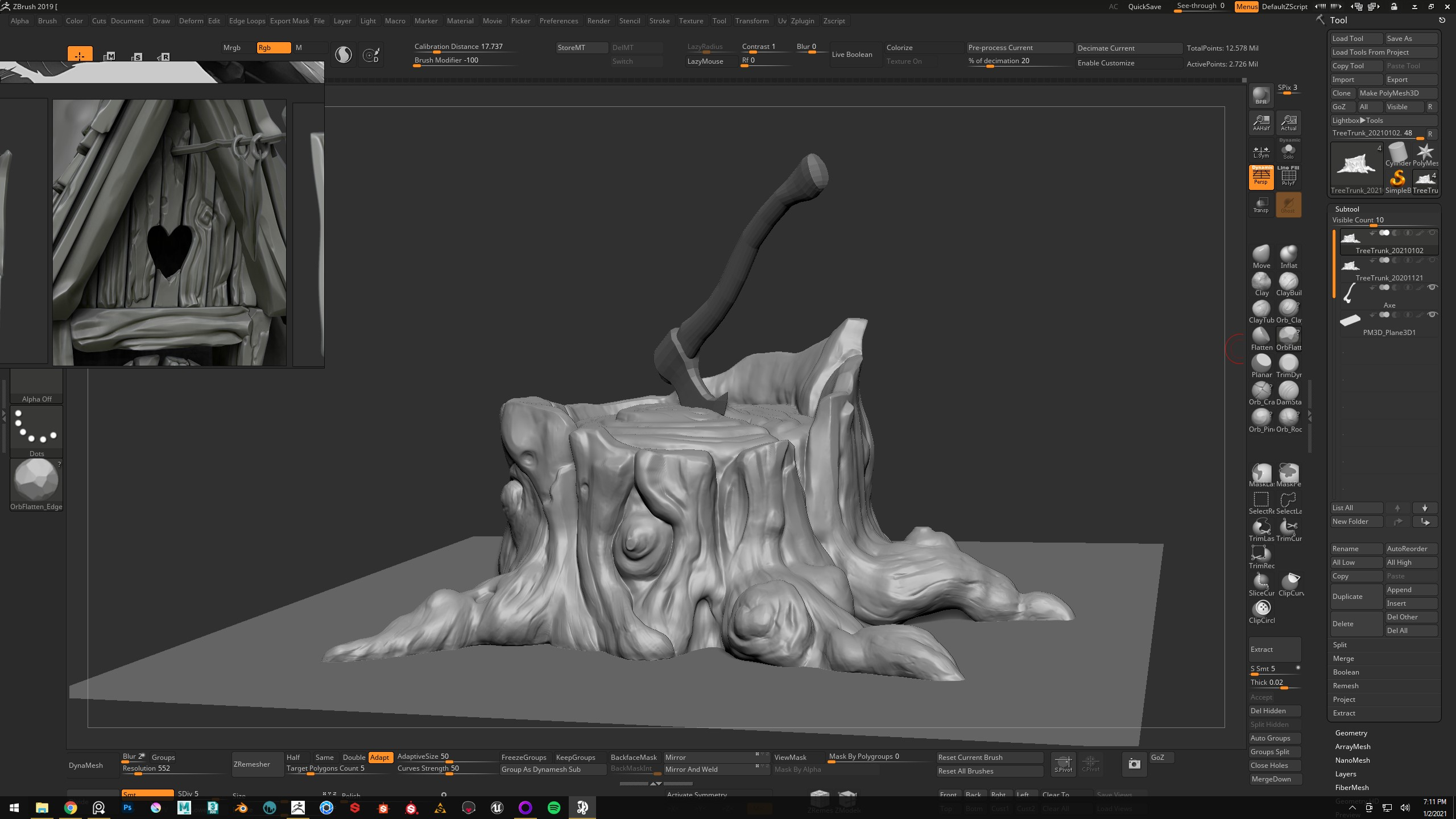This screenshot has width=1456, height=819.
Task: Open the Stroke menu
Action: click(659, 21)
